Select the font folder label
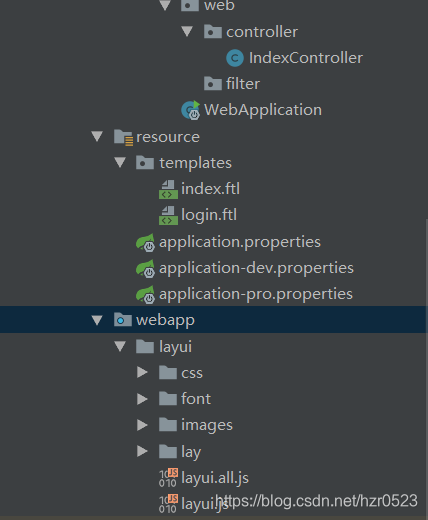 click(196, 399)
